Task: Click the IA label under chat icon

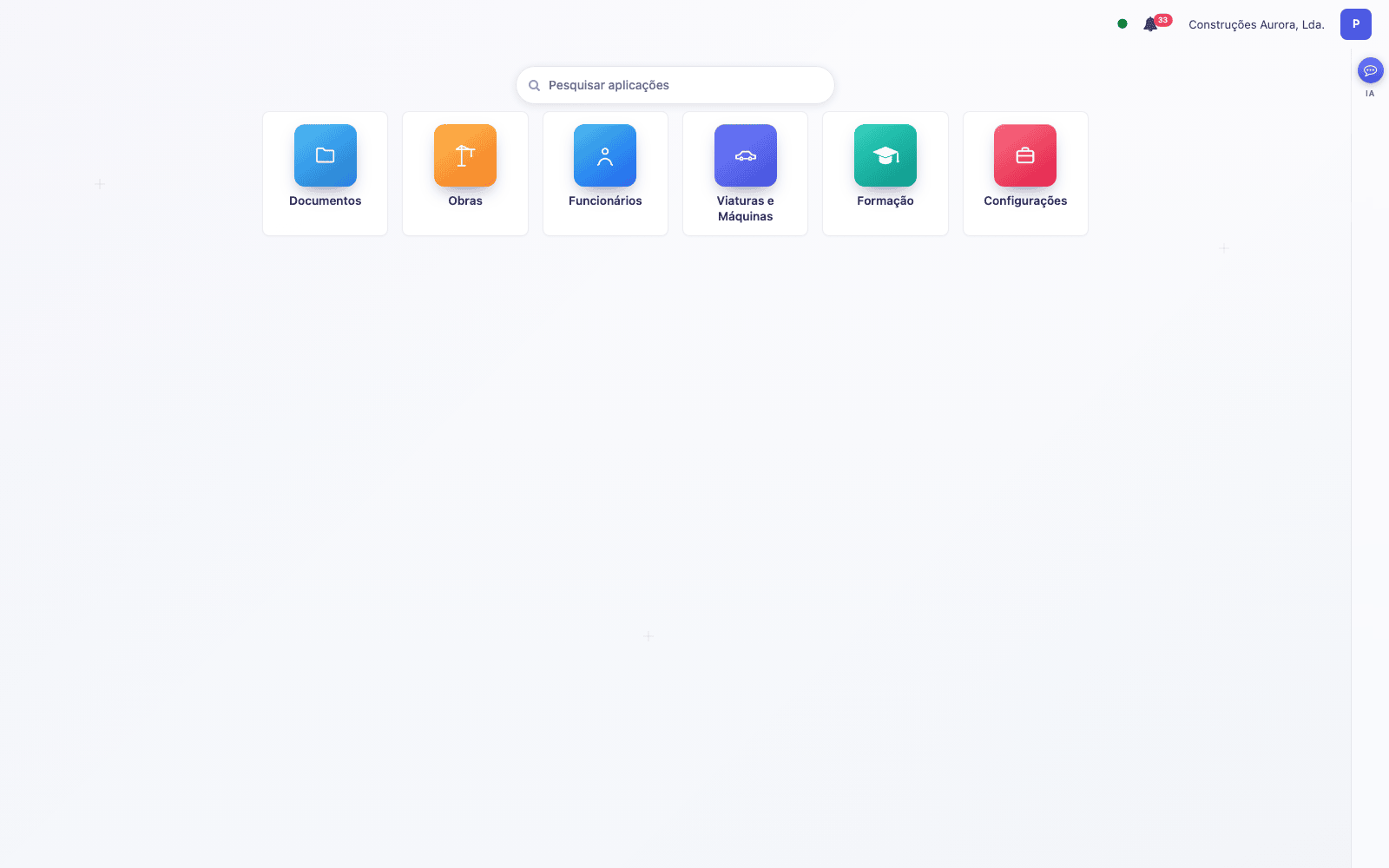Action: (x=1370, y=94)
